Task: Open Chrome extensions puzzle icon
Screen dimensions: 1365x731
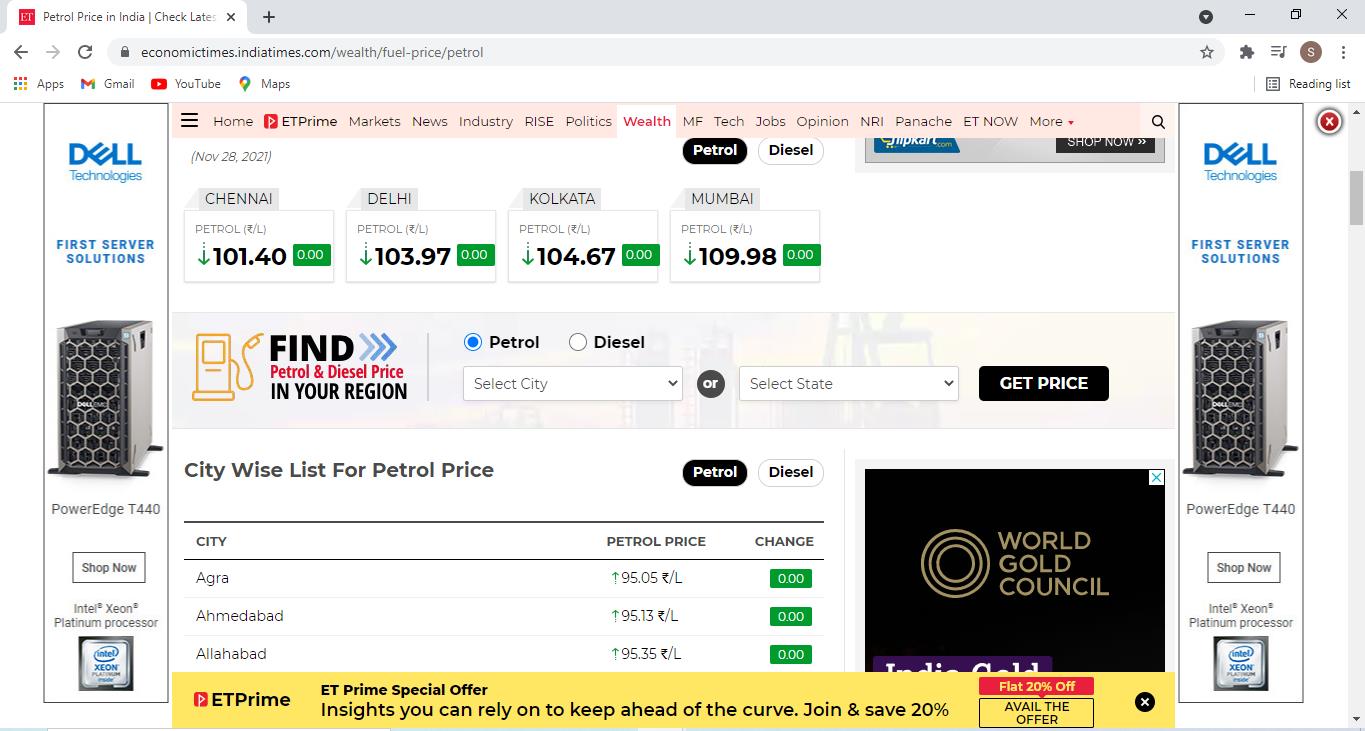Action: pos(1246,52)
